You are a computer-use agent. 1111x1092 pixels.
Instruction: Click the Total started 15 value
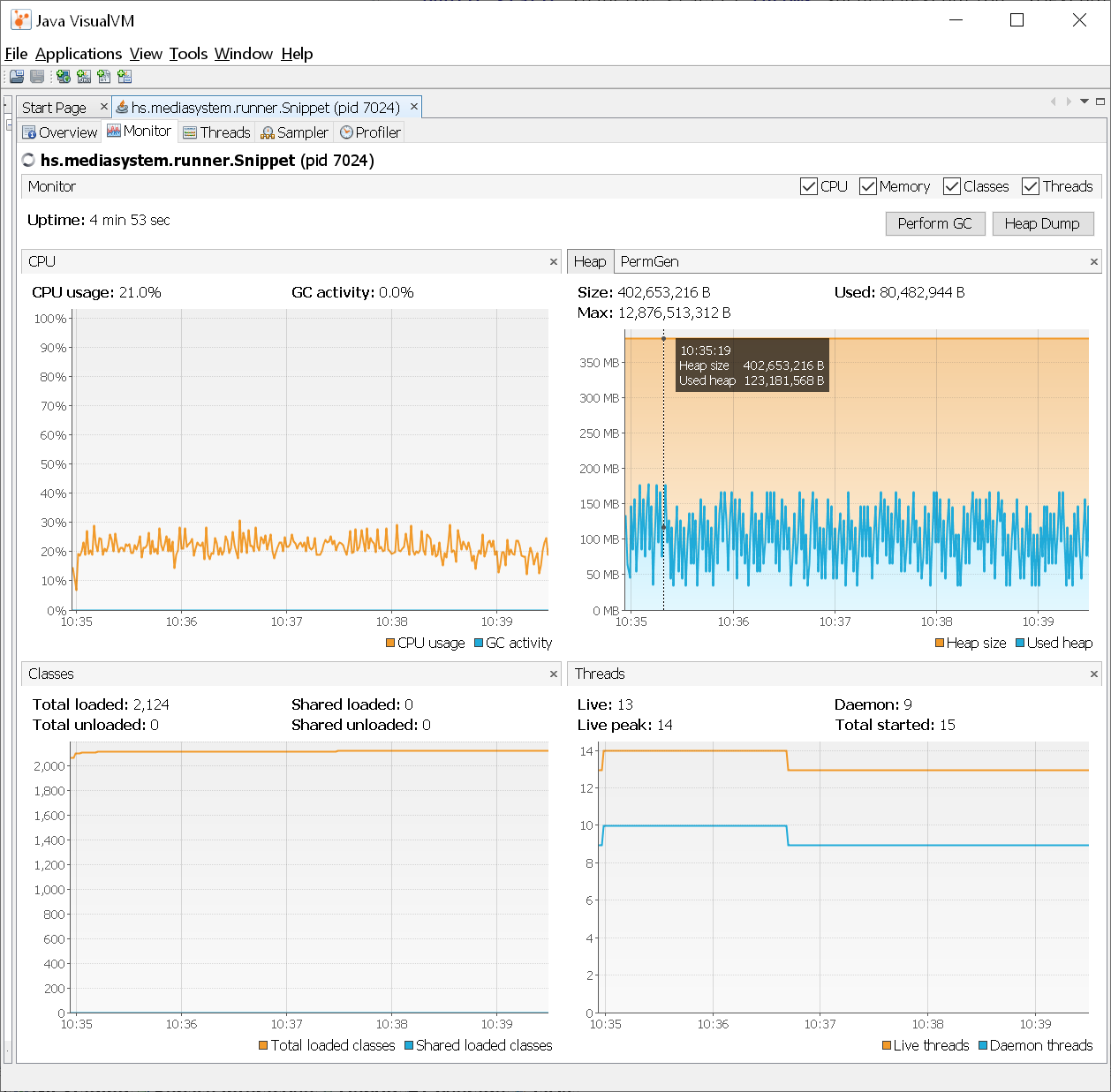click(948, 725)
